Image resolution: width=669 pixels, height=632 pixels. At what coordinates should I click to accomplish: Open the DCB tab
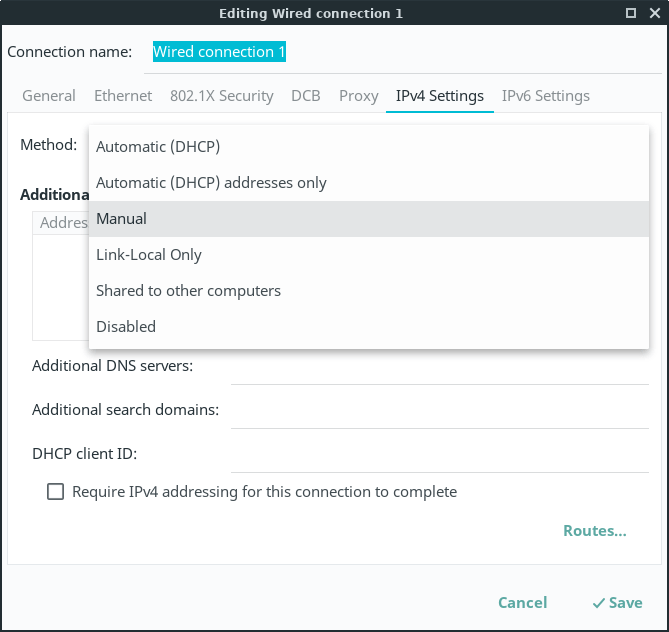[x=306, y=96]
